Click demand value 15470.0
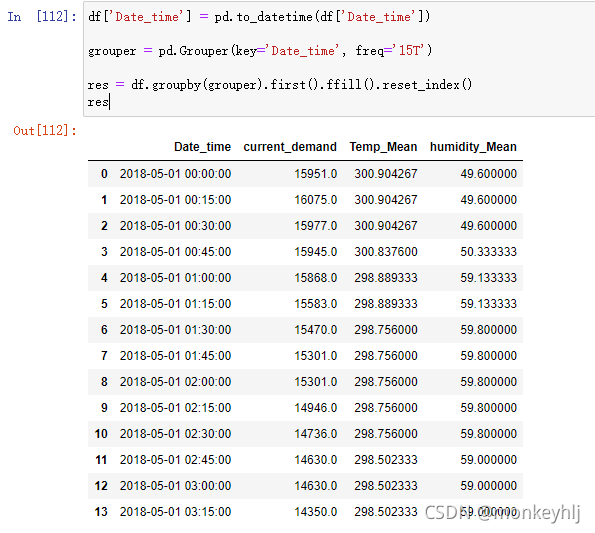Image resolution: width=595 pixels, height=533 pixels. pos(316,330)
